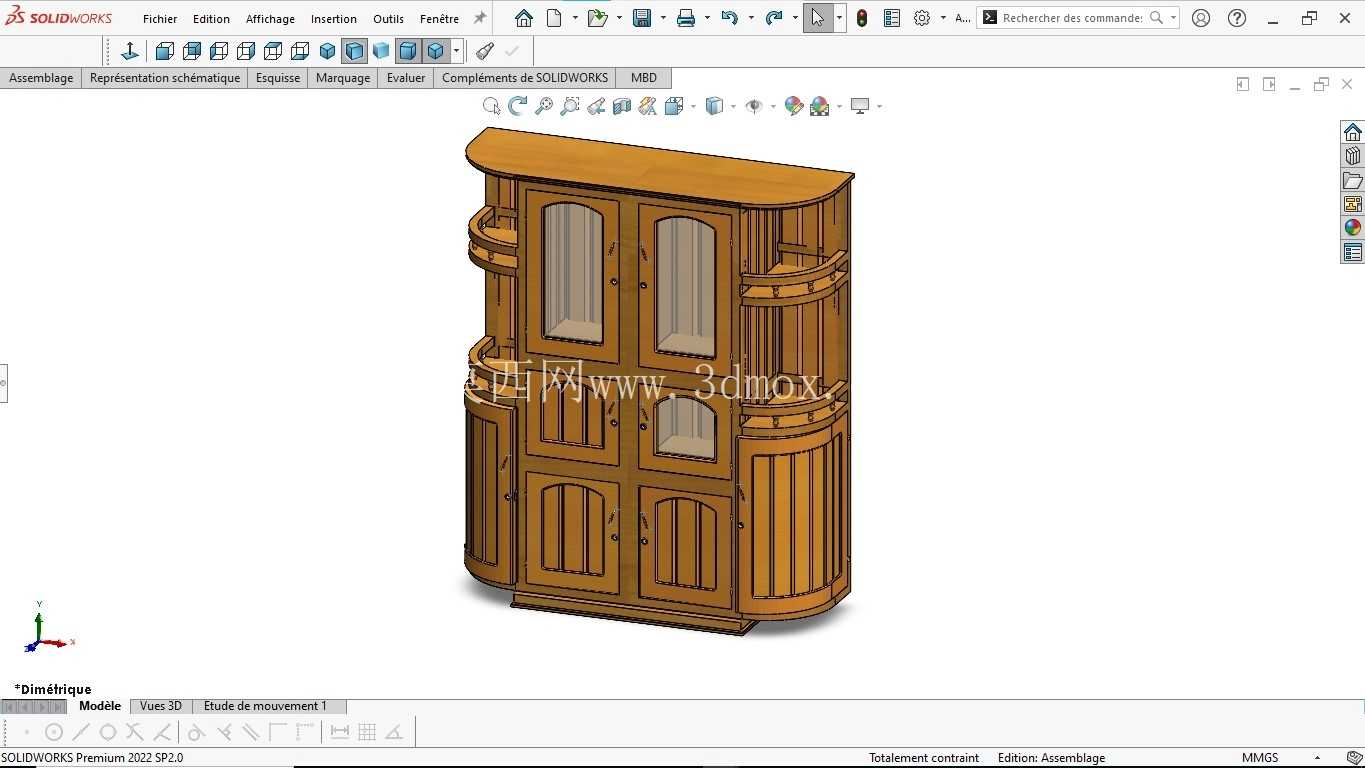Undo the last action
Viewport: 1365px width, 768px height.
pos(729,18)
